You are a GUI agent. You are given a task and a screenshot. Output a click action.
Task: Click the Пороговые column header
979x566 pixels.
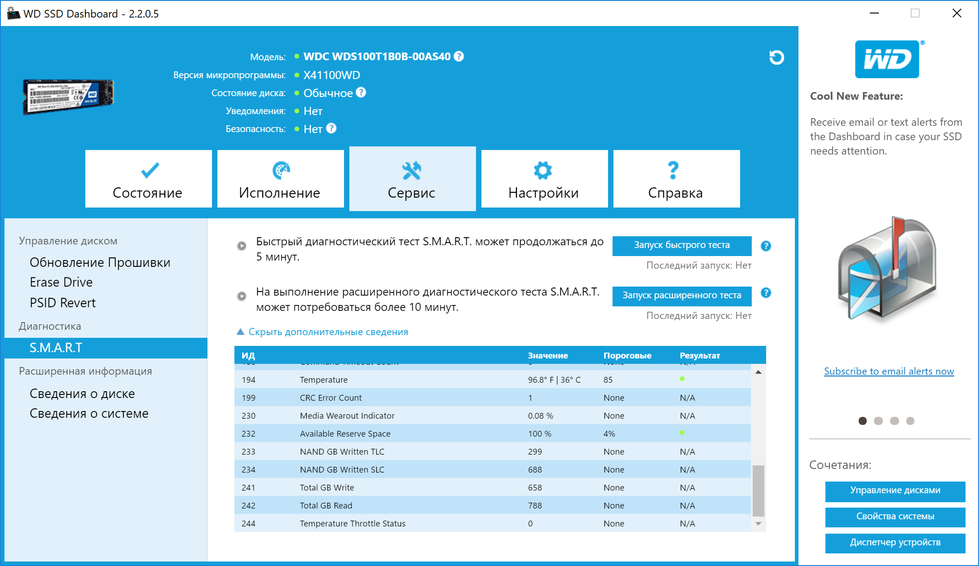click(x=627, y=356)
